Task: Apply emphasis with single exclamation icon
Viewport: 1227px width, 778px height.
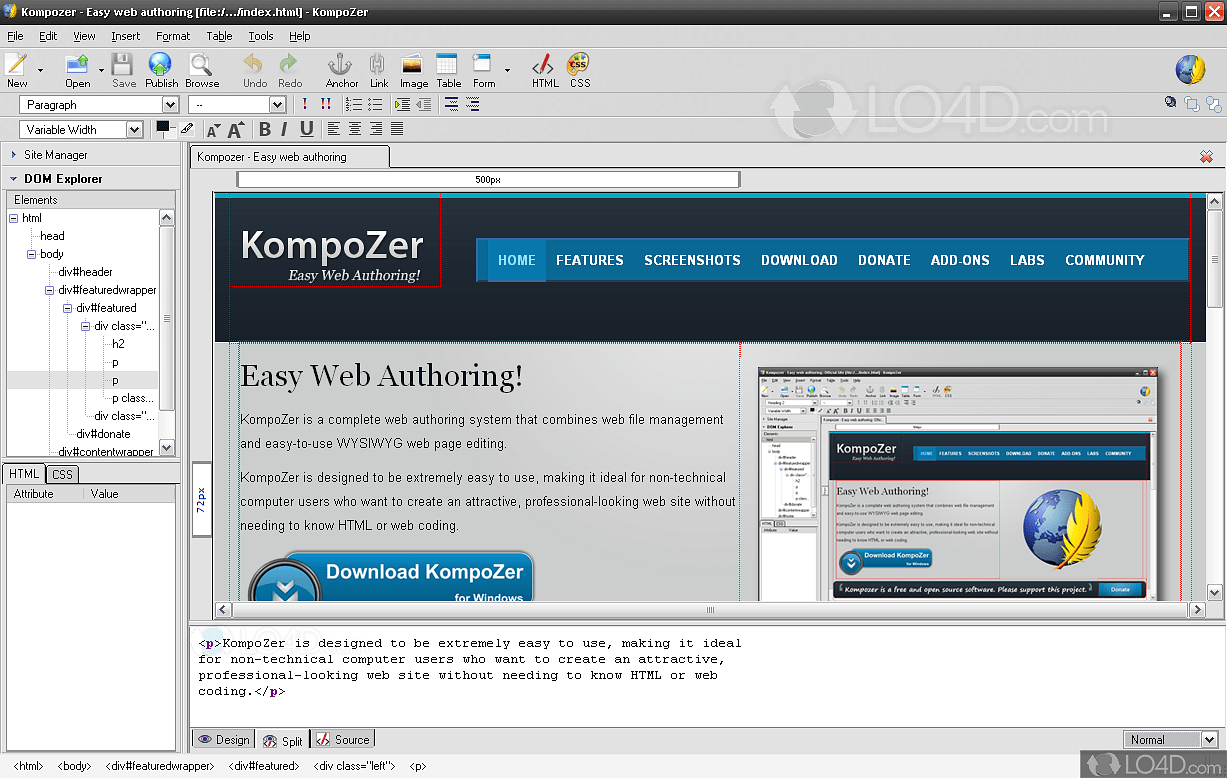Action: tap(305, 104)
